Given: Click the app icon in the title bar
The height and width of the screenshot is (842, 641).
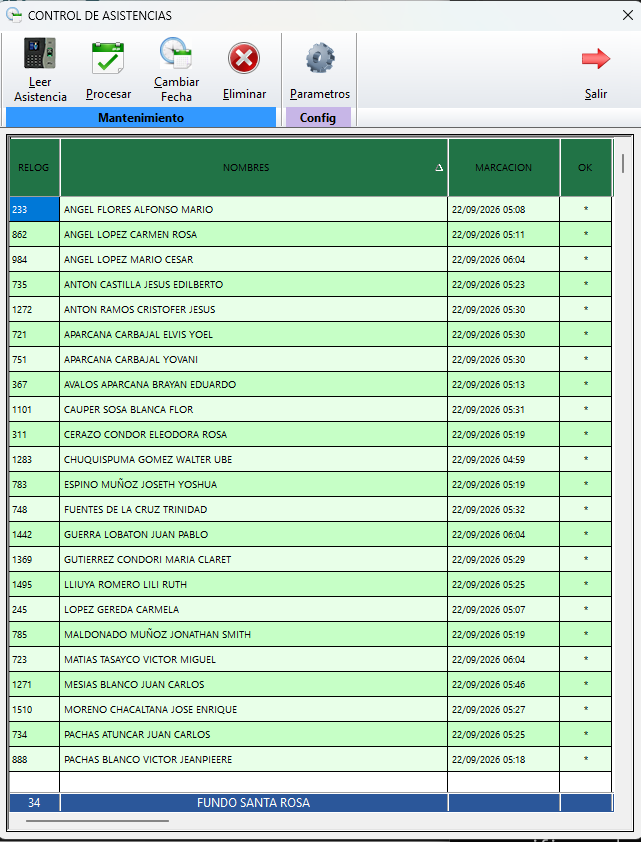Looking at the screenshot, I should pyautogui.click(x=13, y=15).
